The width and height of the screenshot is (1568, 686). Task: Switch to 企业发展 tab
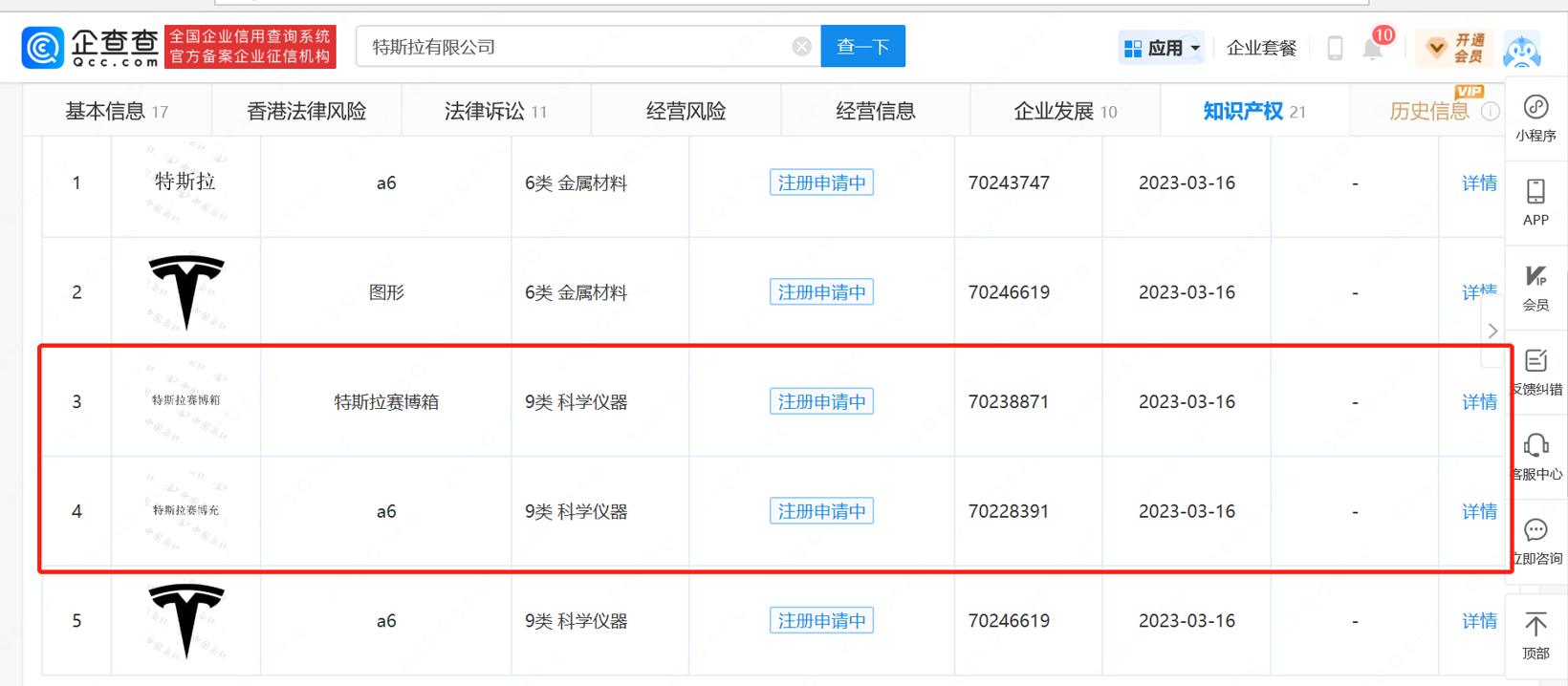[x=1065, y=112]
